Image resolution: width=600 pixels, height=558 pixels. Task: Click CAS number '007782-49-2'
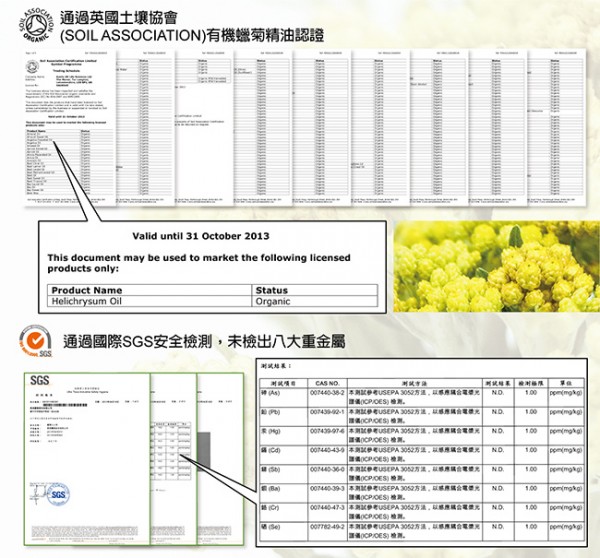pos(327,527)
